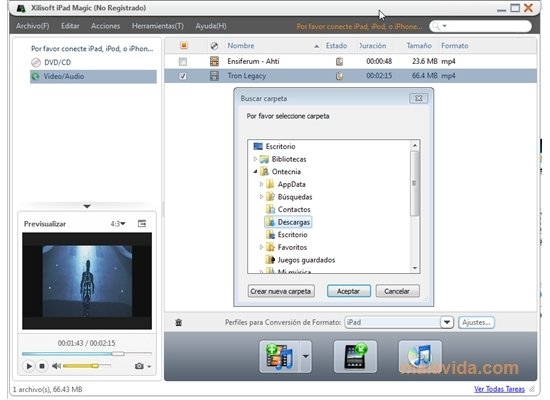Click the Ajustes... button
The height and width of the screenshot is (400, 550).
point(476,322)
